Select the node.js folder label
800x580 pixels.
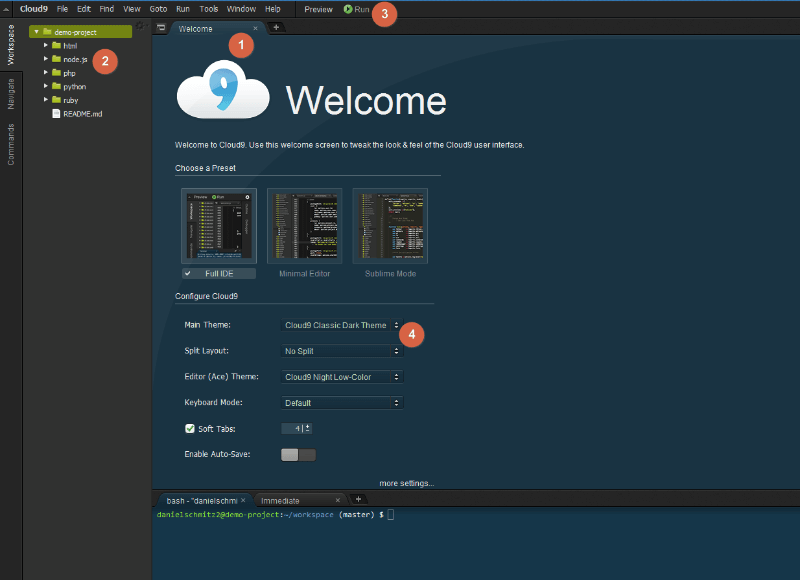pos(75,59)
